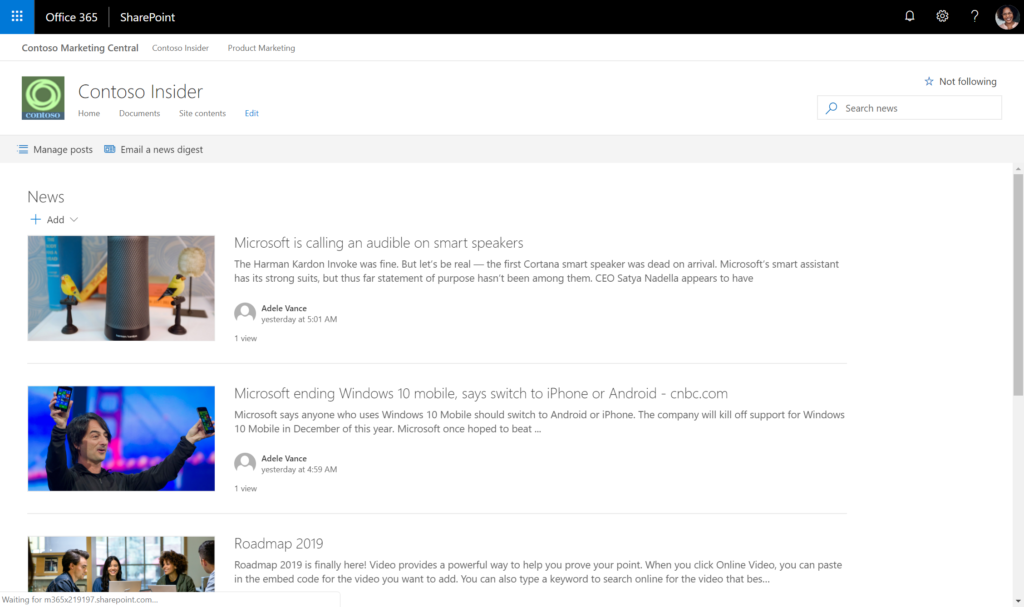Screen dimensions: 1024x607
Task: Click the Email a news digest button
Action: [x=153, y=149]
